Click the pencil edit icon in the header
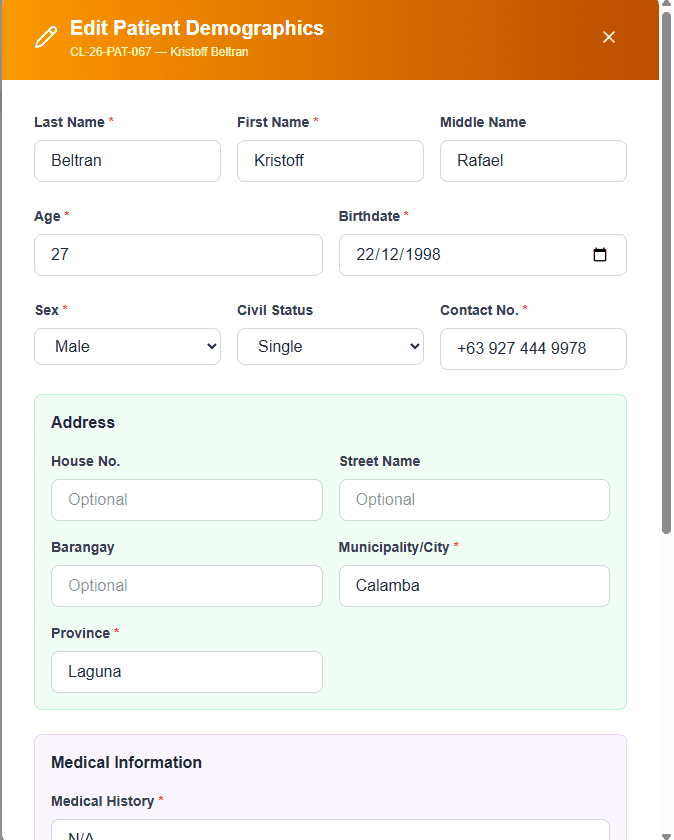Image resolution: width=674 pixels, height=840 pixels. pos(45,36)
